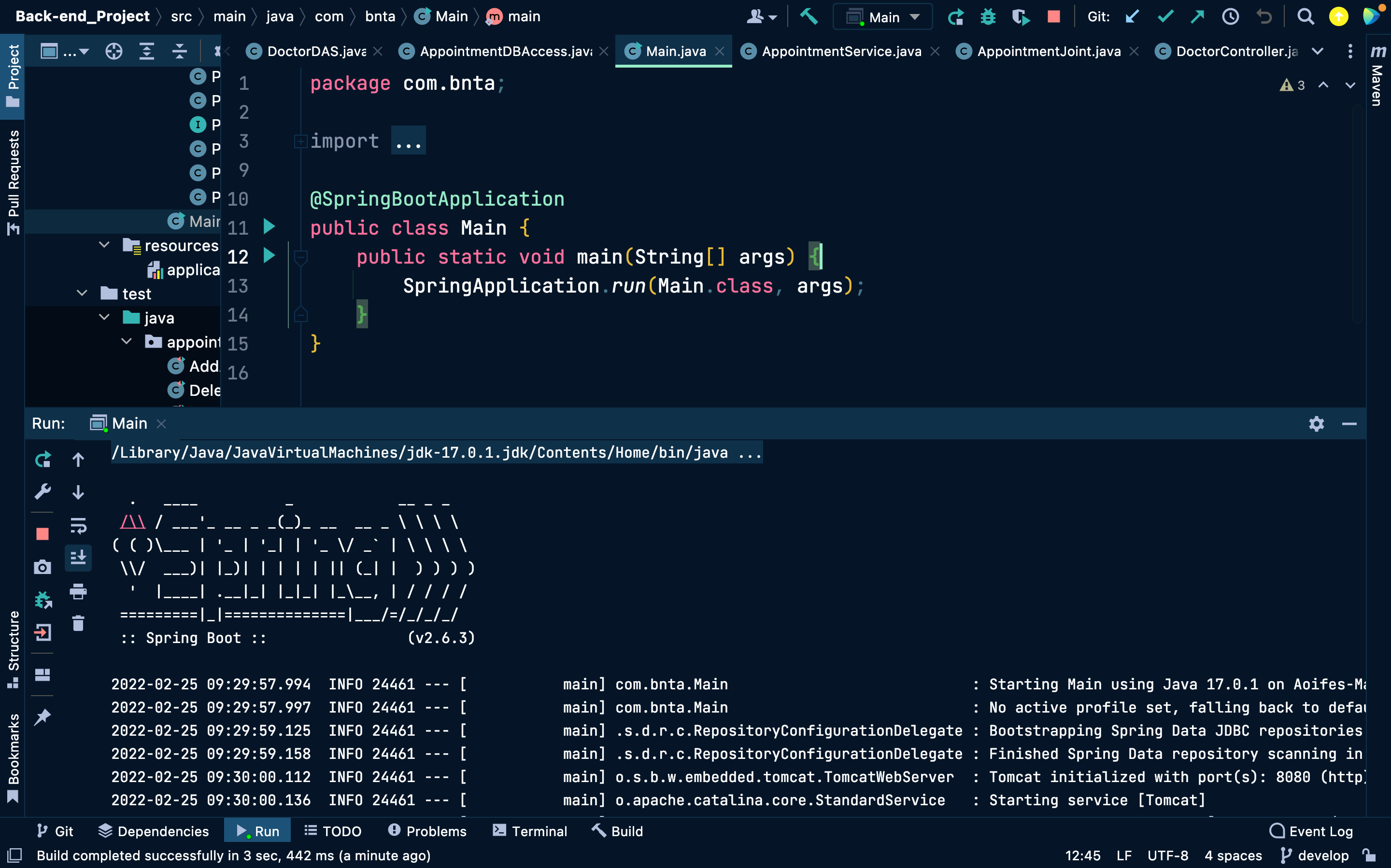
Task: Show hidden editor tabs chevron
Action: click(1318, 51)
